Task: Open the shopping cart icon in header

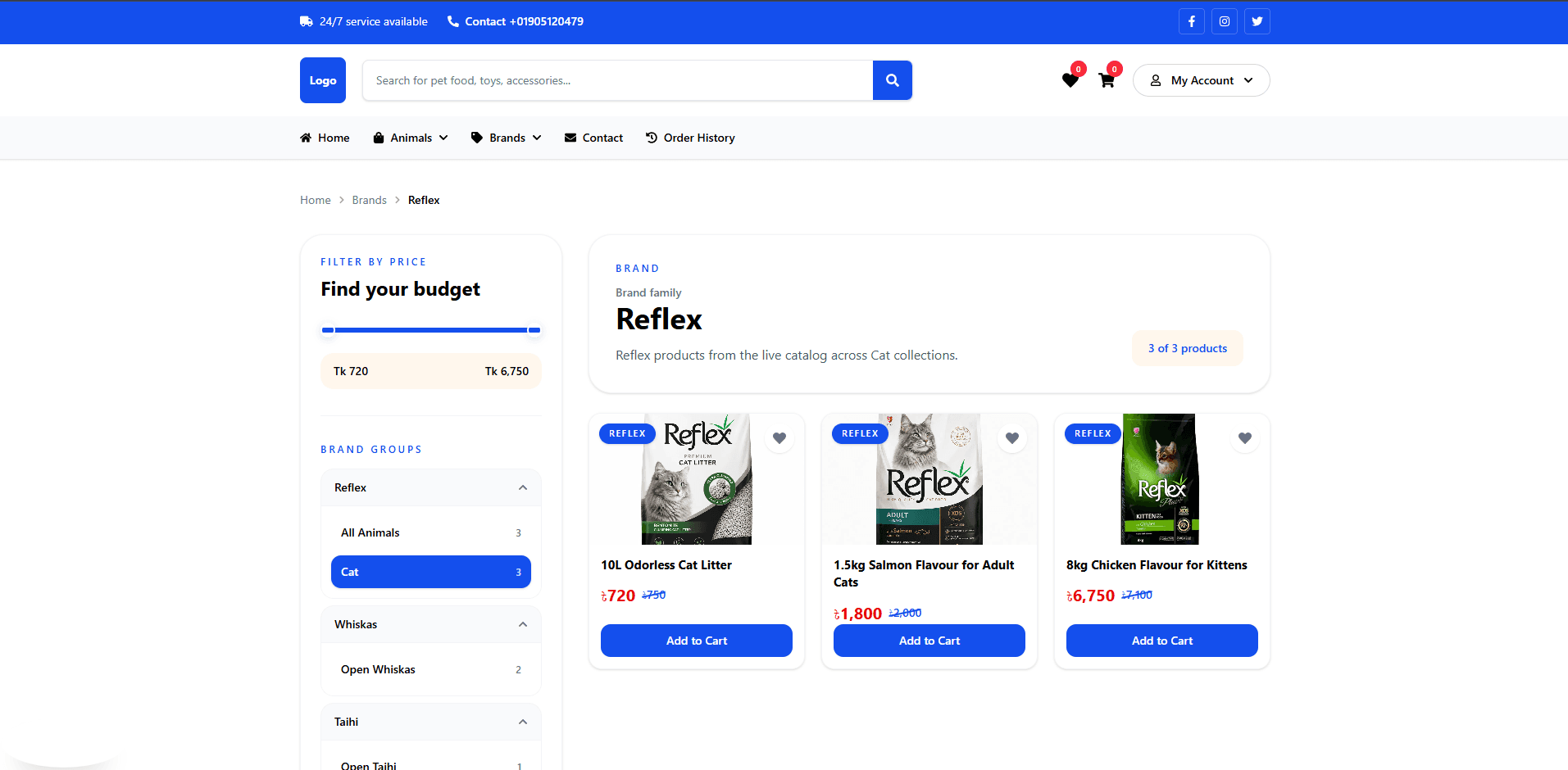Action: pos(1107,80)
